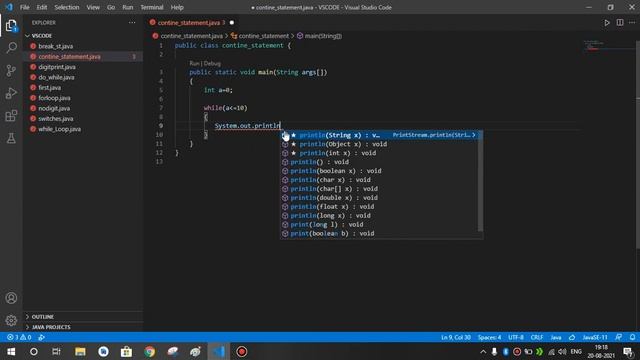Show hidden system tray icons

pos(483,351)
